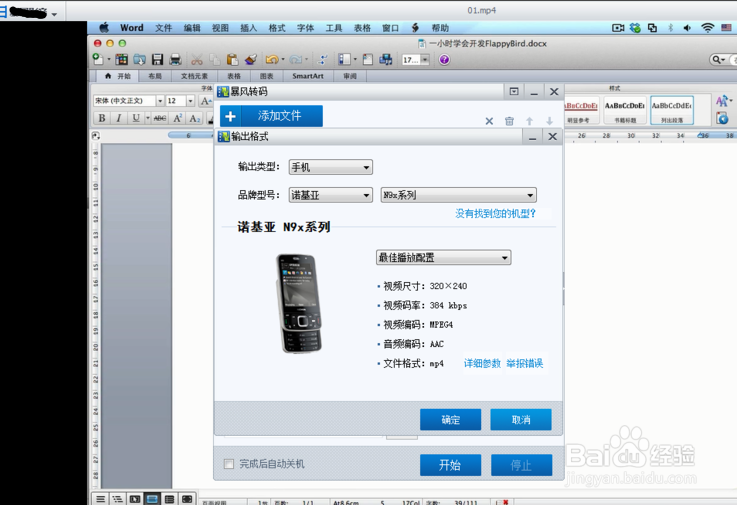The image size is (737, 505).
Task: Open the Media Browser icon
Action: coord(386,59)
